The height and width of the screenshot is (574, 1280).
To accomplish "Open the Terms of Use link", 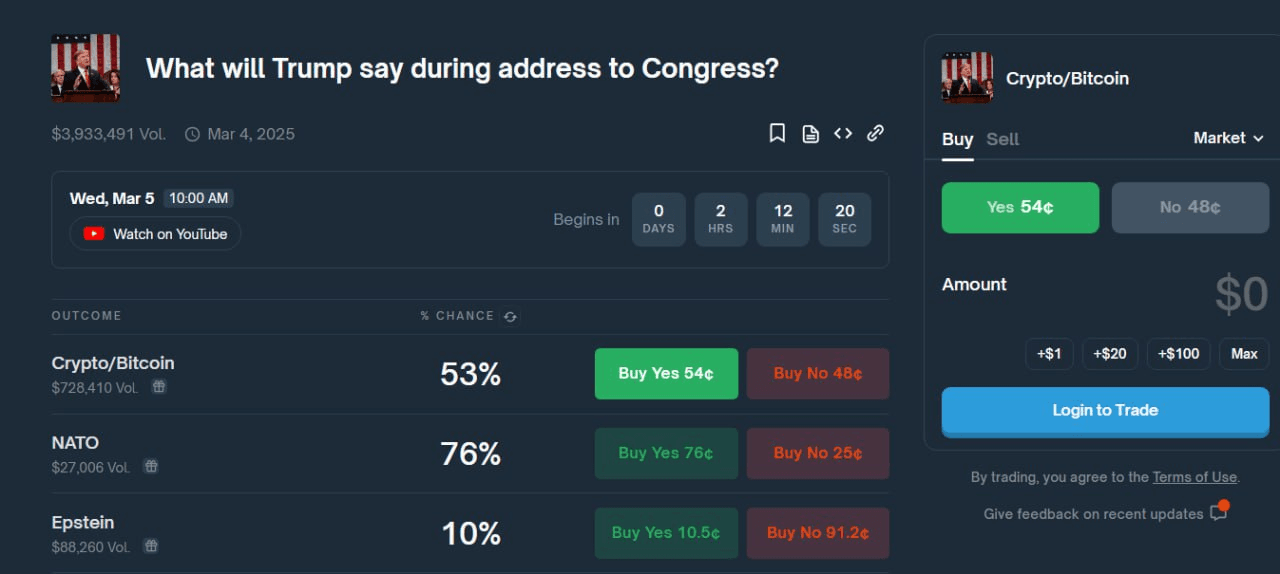I will tap(1195, 477).
